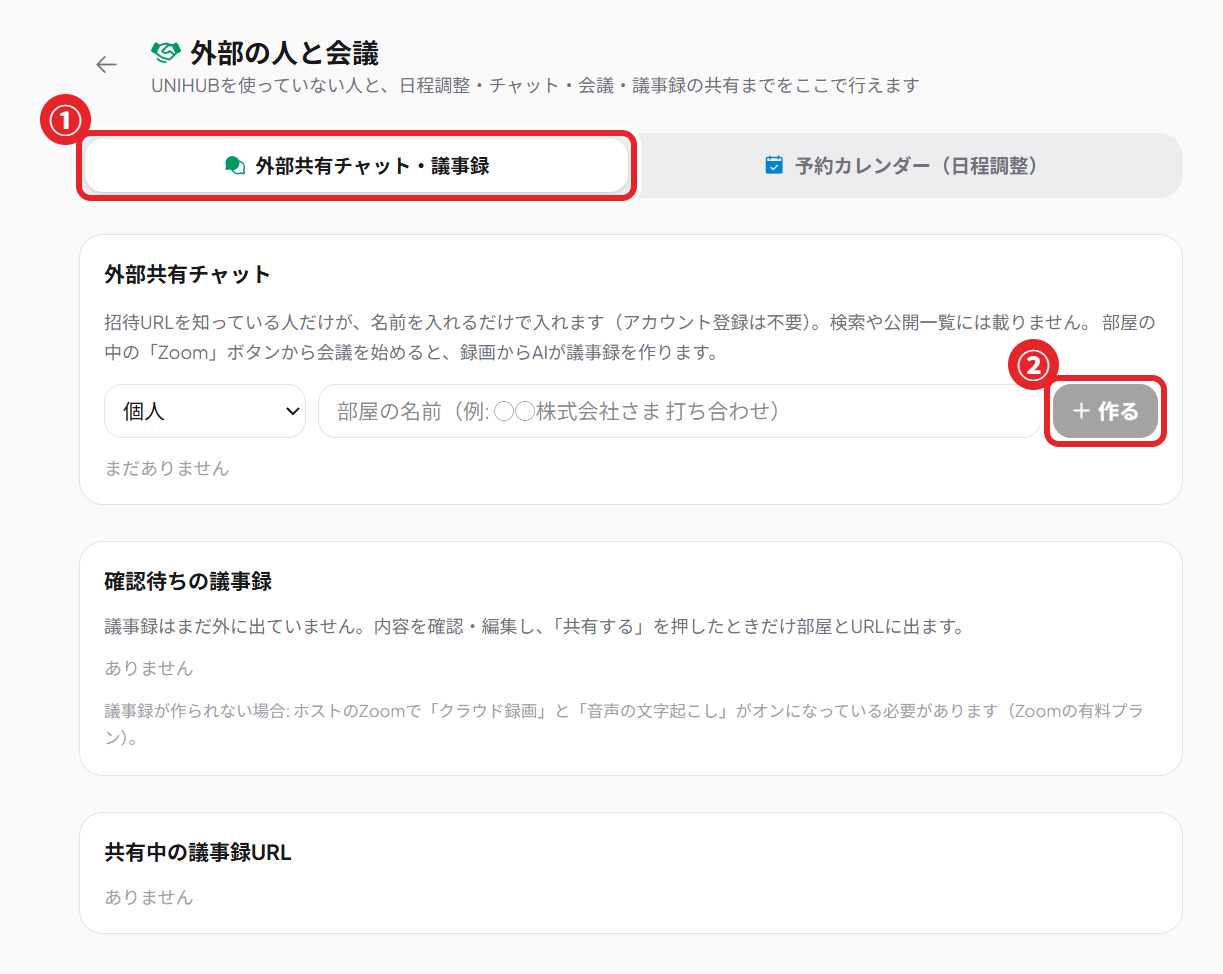This screenshot has width=1223, height=974.
Task: Focus the 部屋の名前 input field
Action: click(x=680, y=411)
